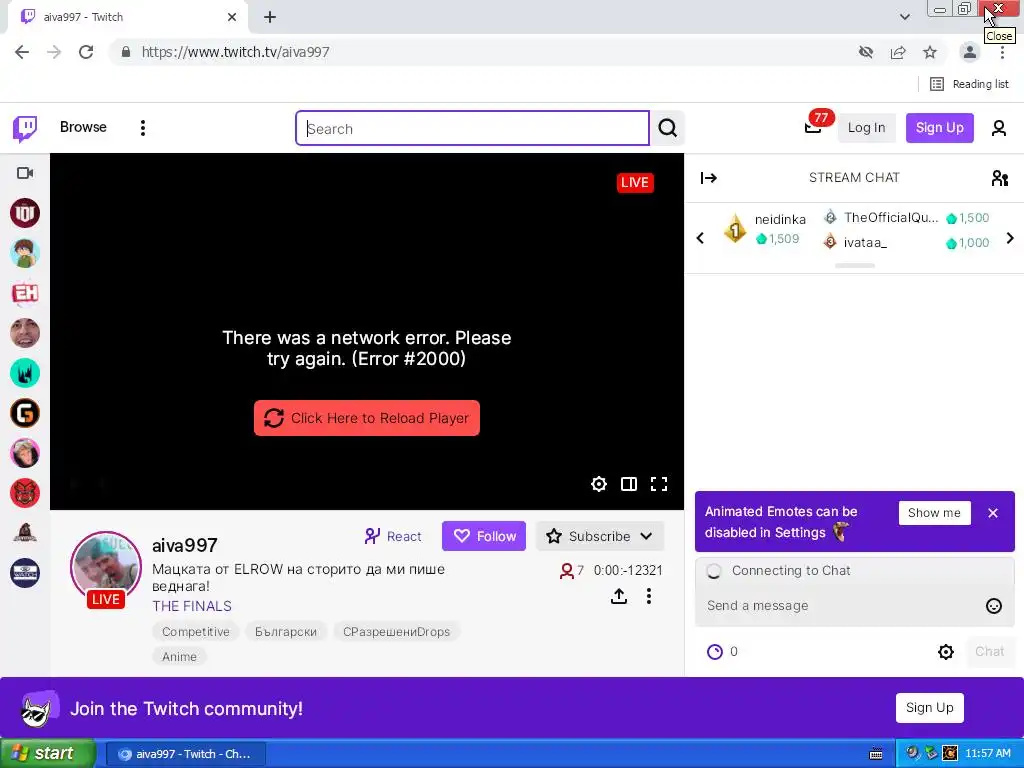Share the stream via upload icon
The image size is (1024, 768).
tap(618, 596)
